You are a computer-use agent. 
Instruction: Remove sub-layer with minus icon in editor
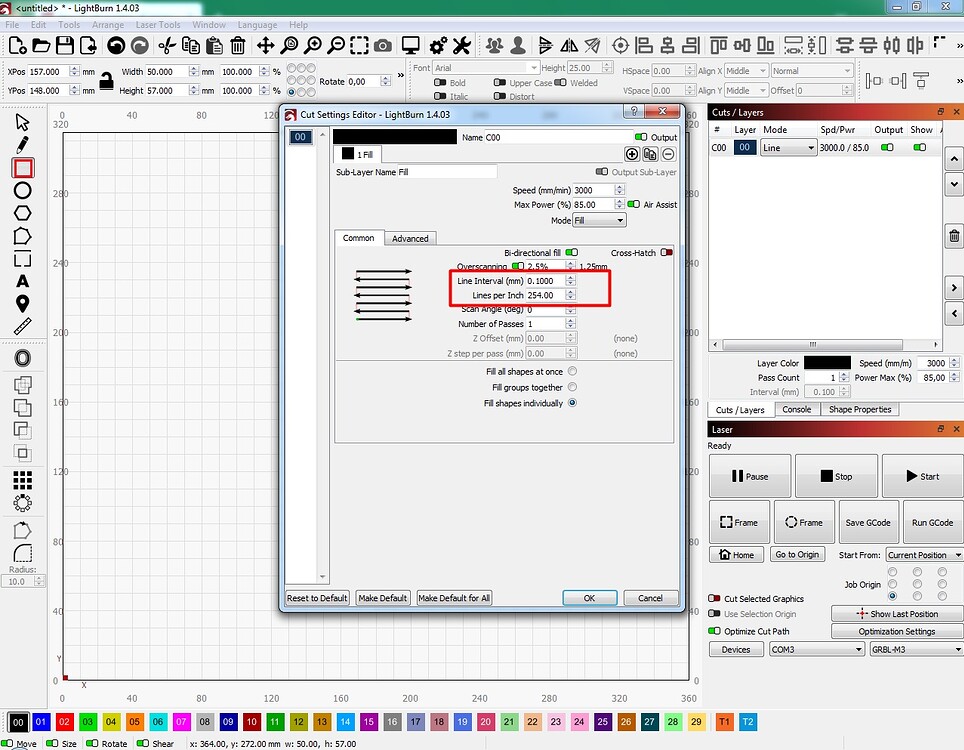pyautogui.click(x=669, y=154)
